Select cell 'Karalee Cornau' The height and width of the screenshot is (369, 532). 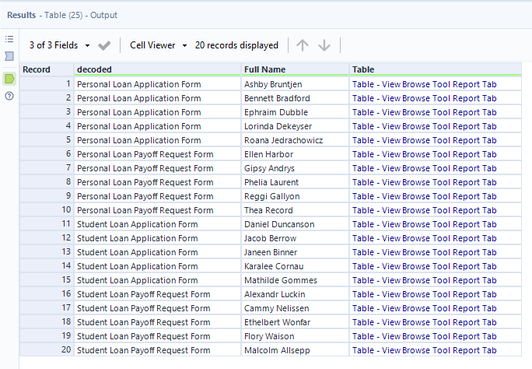tap(295, 266)
